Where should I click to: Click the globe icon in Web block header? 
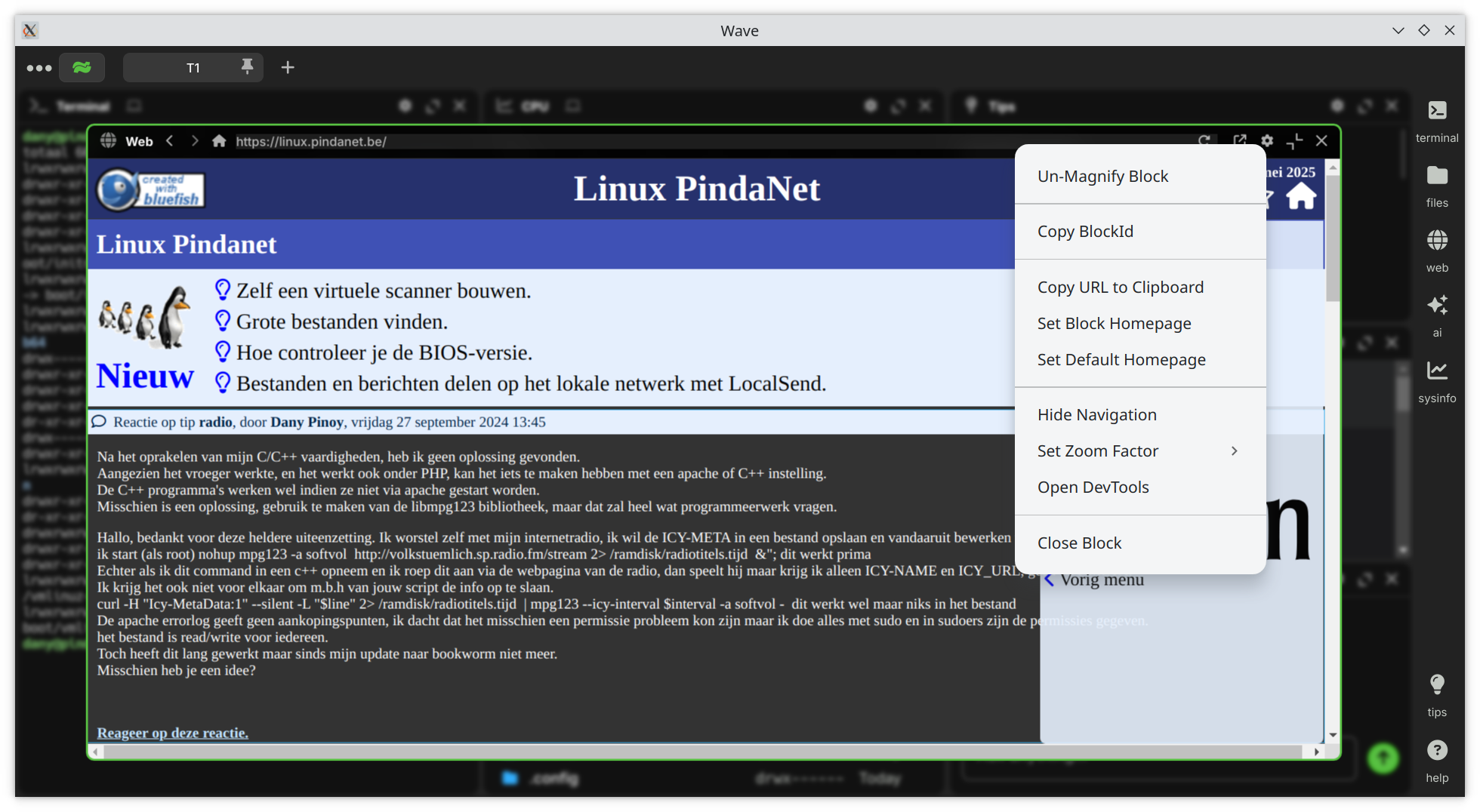click(109, 141)
